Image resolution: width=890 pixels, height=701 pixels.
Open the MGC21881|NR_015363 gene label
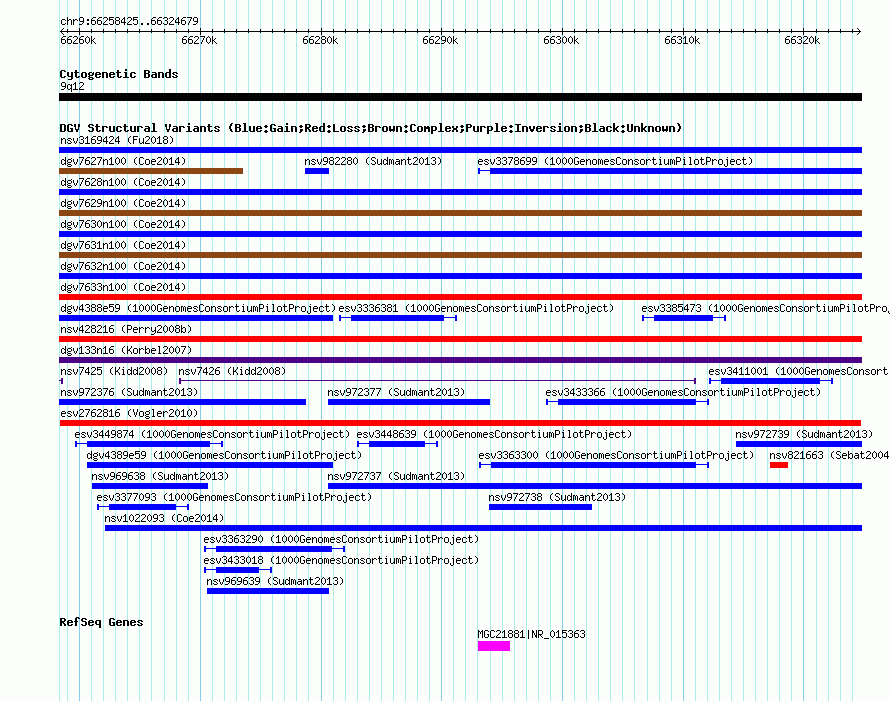point(531,635)
